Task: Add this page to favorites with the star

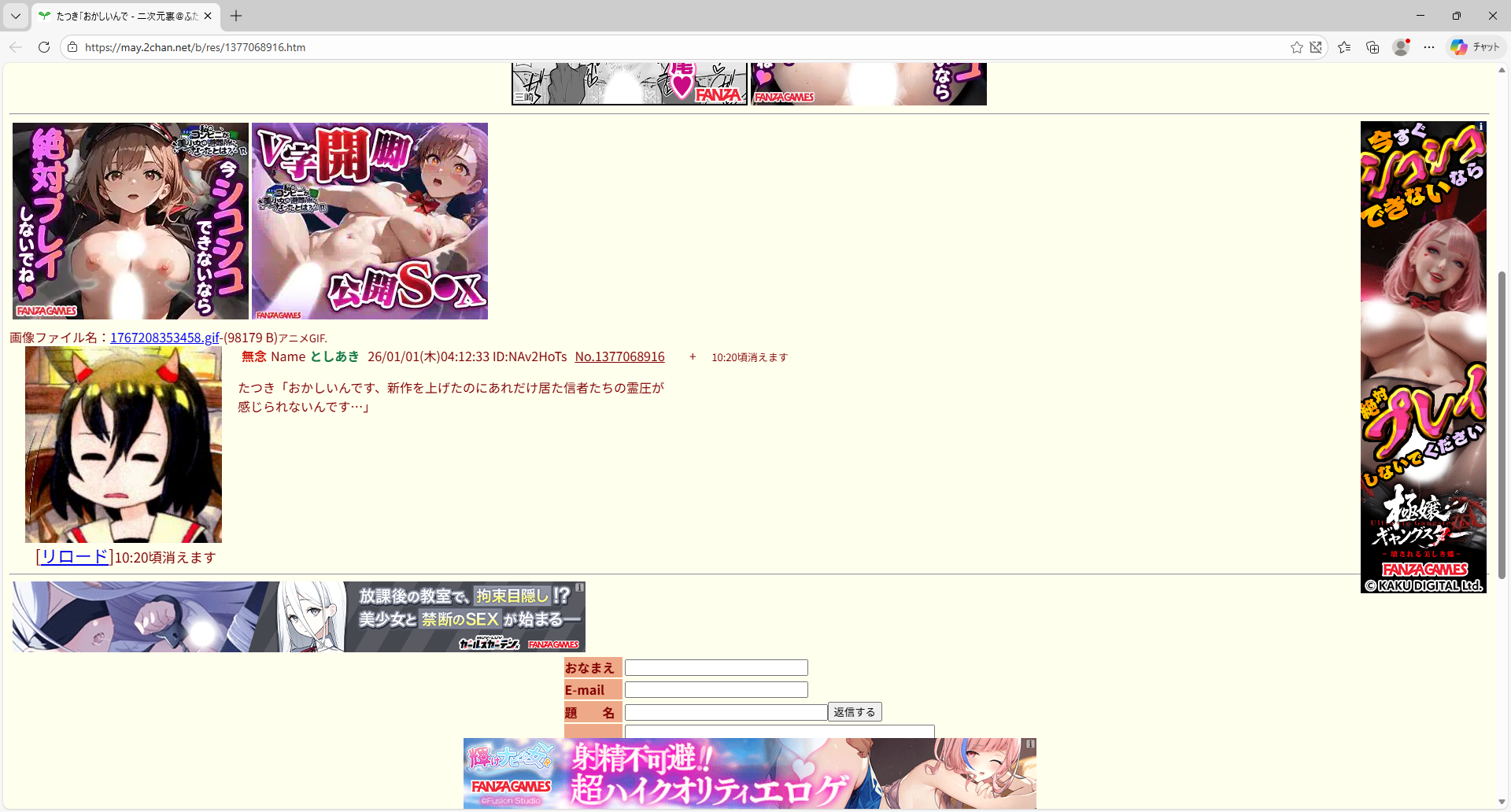Action: [1296, 47]
